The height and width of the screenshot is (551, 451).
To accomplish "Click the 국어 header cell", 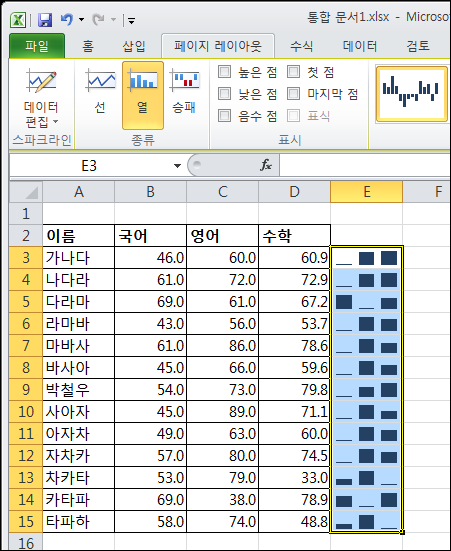I will (150, 235).
